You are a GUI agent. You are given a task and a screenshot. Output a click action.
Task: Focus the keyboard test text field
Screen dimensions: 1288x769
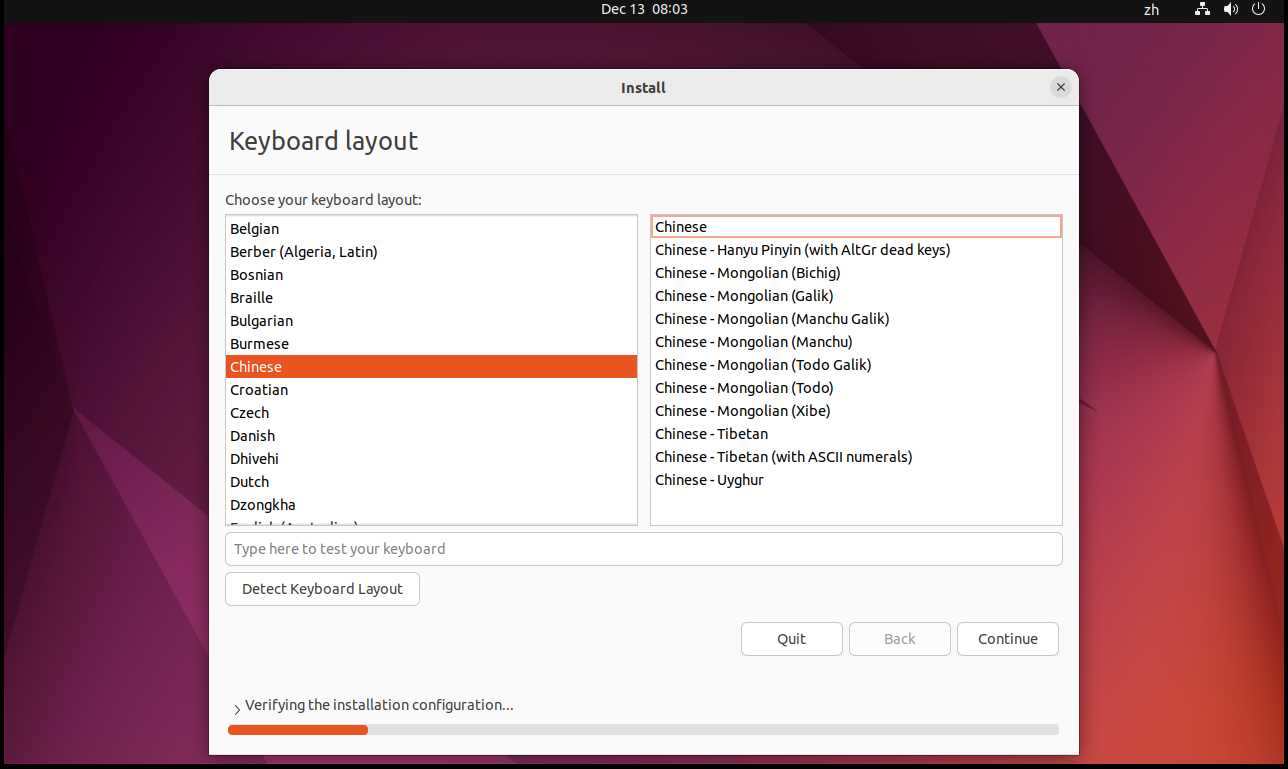643,549
